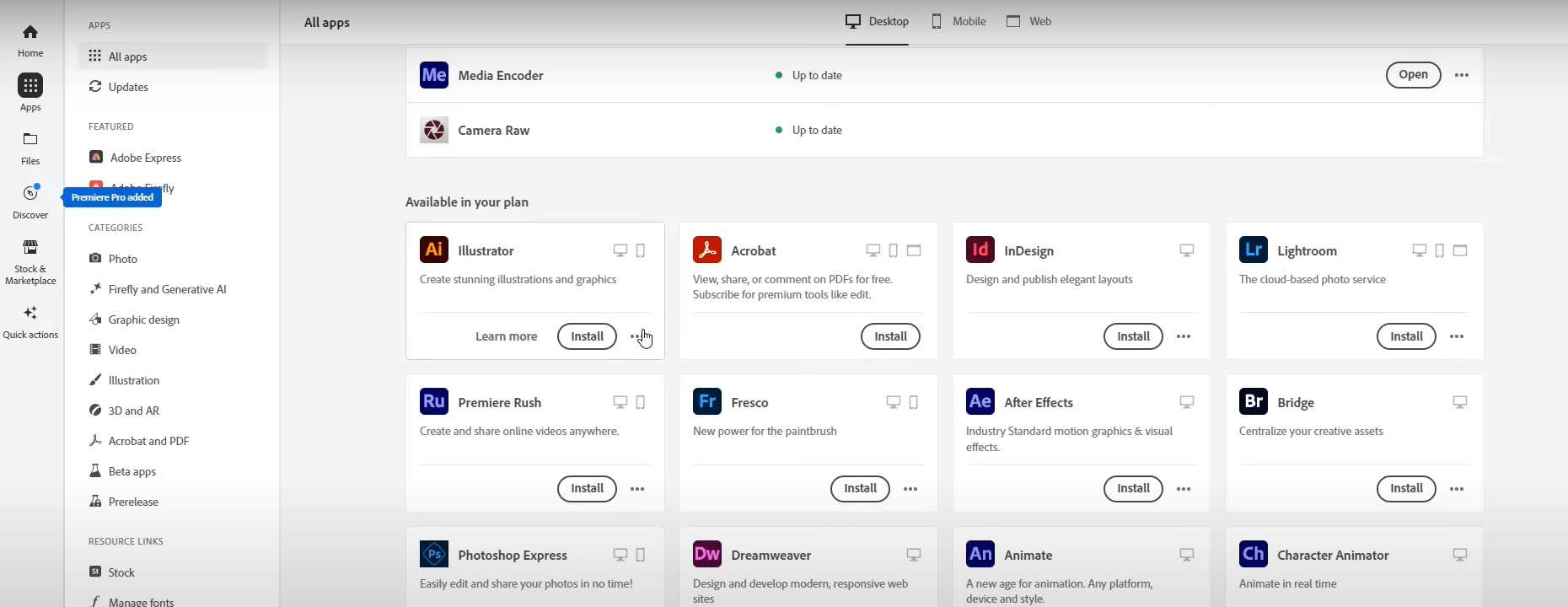Install InDesign
The image size is (1568, 607).
(1133, 336)
